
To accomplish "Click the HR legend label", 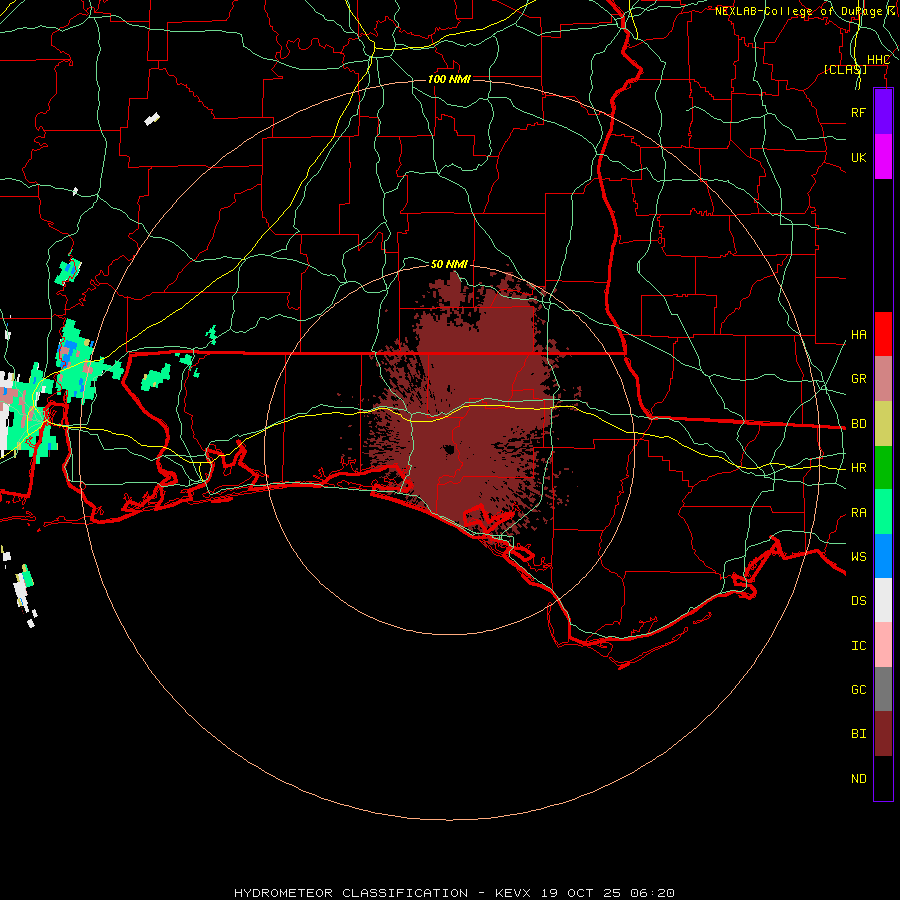I will pos(858,468).
